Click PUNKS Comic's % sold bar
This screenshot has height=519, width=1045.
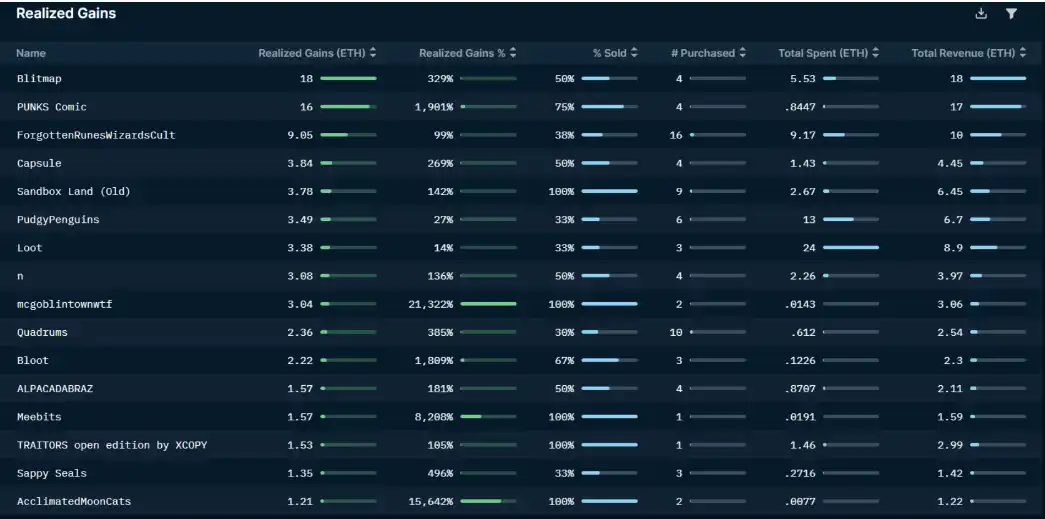point(609,107)
